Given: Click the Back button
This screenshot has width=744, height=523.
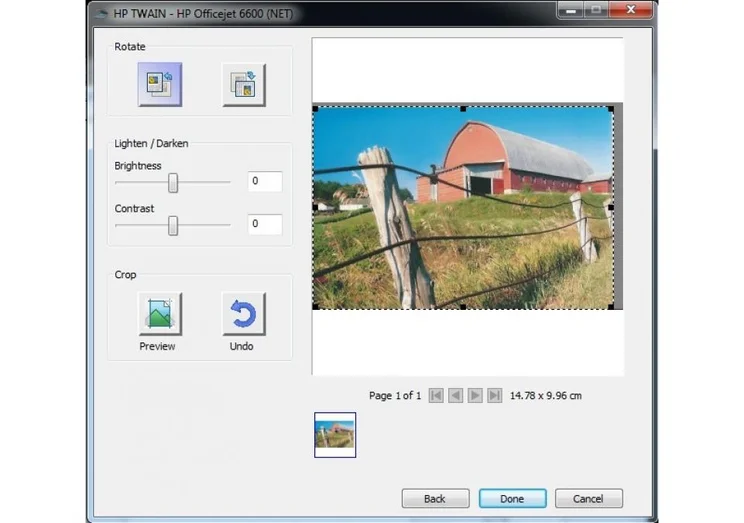Looking at the screenshot, I should [x=435, y=498].
